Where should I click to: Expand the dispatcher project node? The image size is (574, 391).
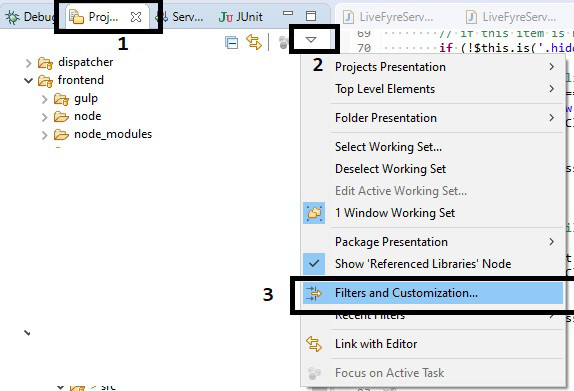tap(29, 63)
